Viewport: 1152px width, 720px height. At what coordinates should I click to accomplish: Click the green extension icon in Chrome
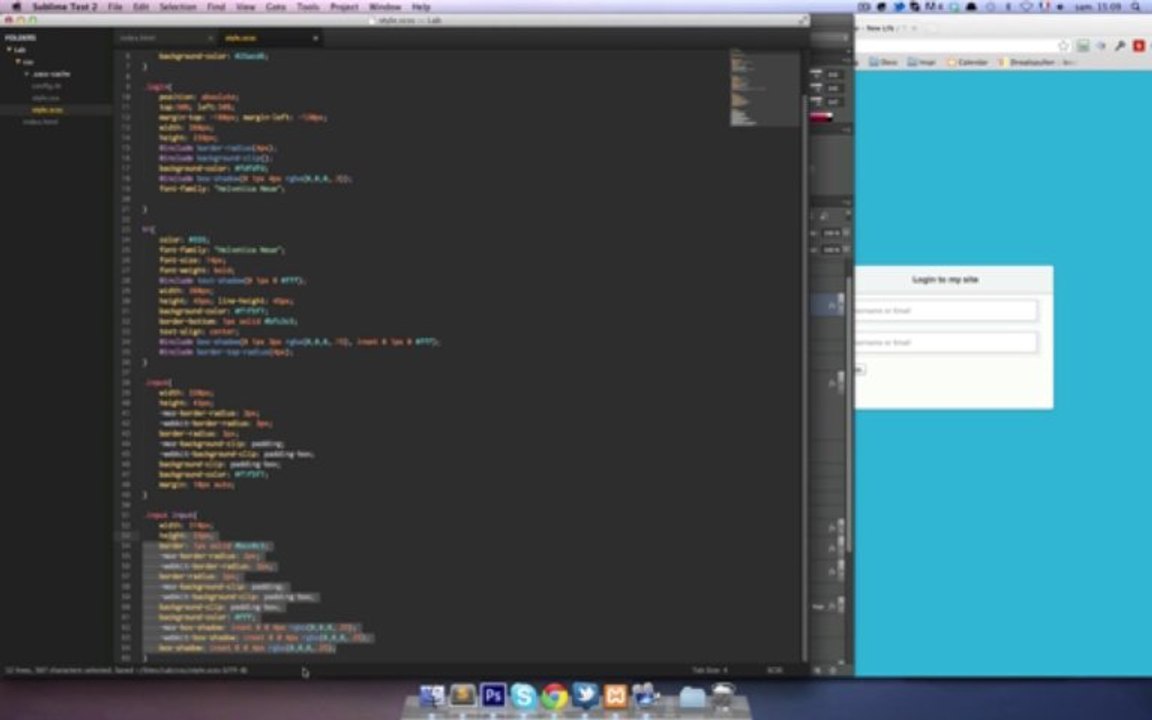1083,46
